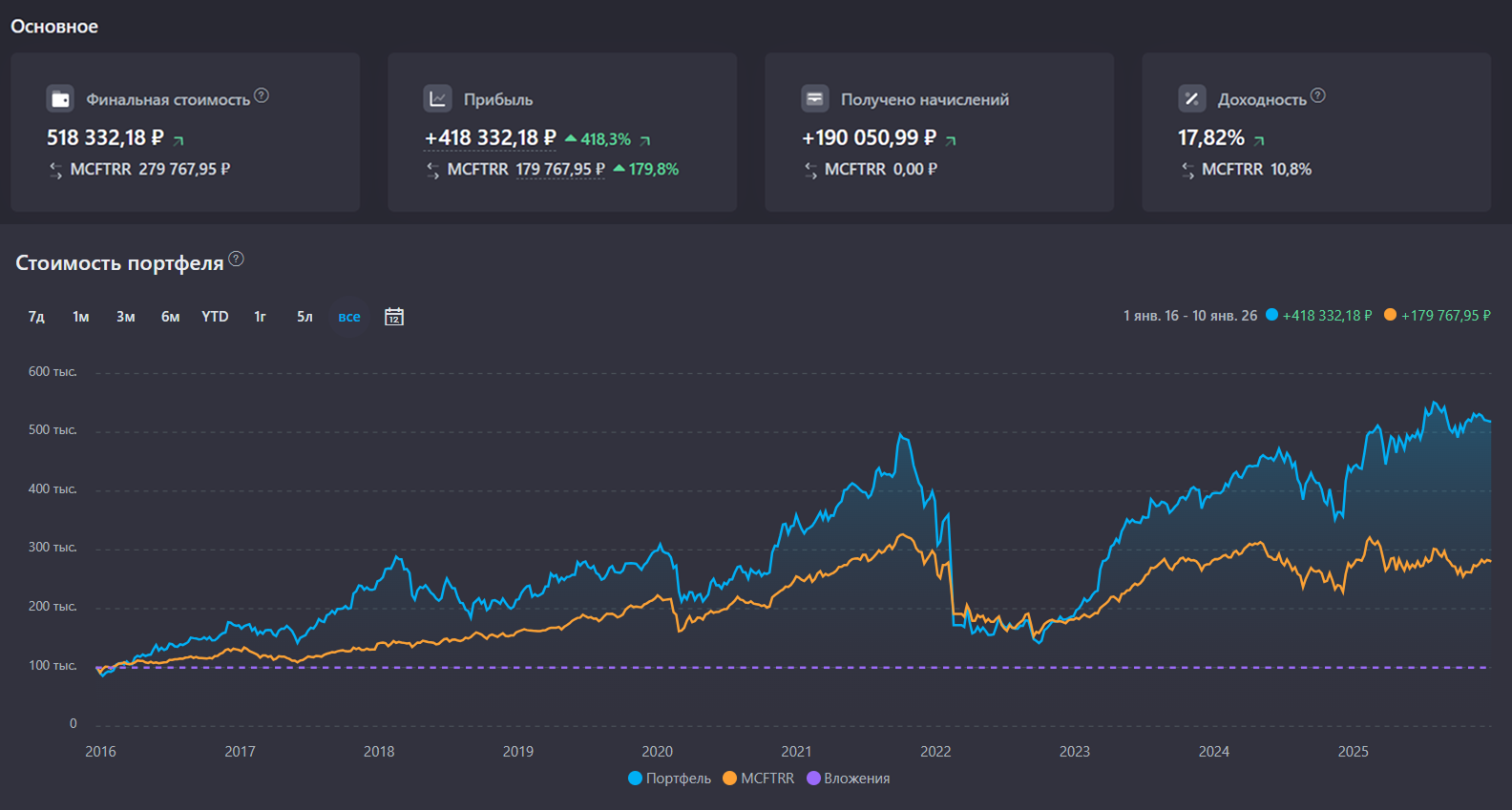
Task: Open the calendar date range picker
Action: (394, 317)
